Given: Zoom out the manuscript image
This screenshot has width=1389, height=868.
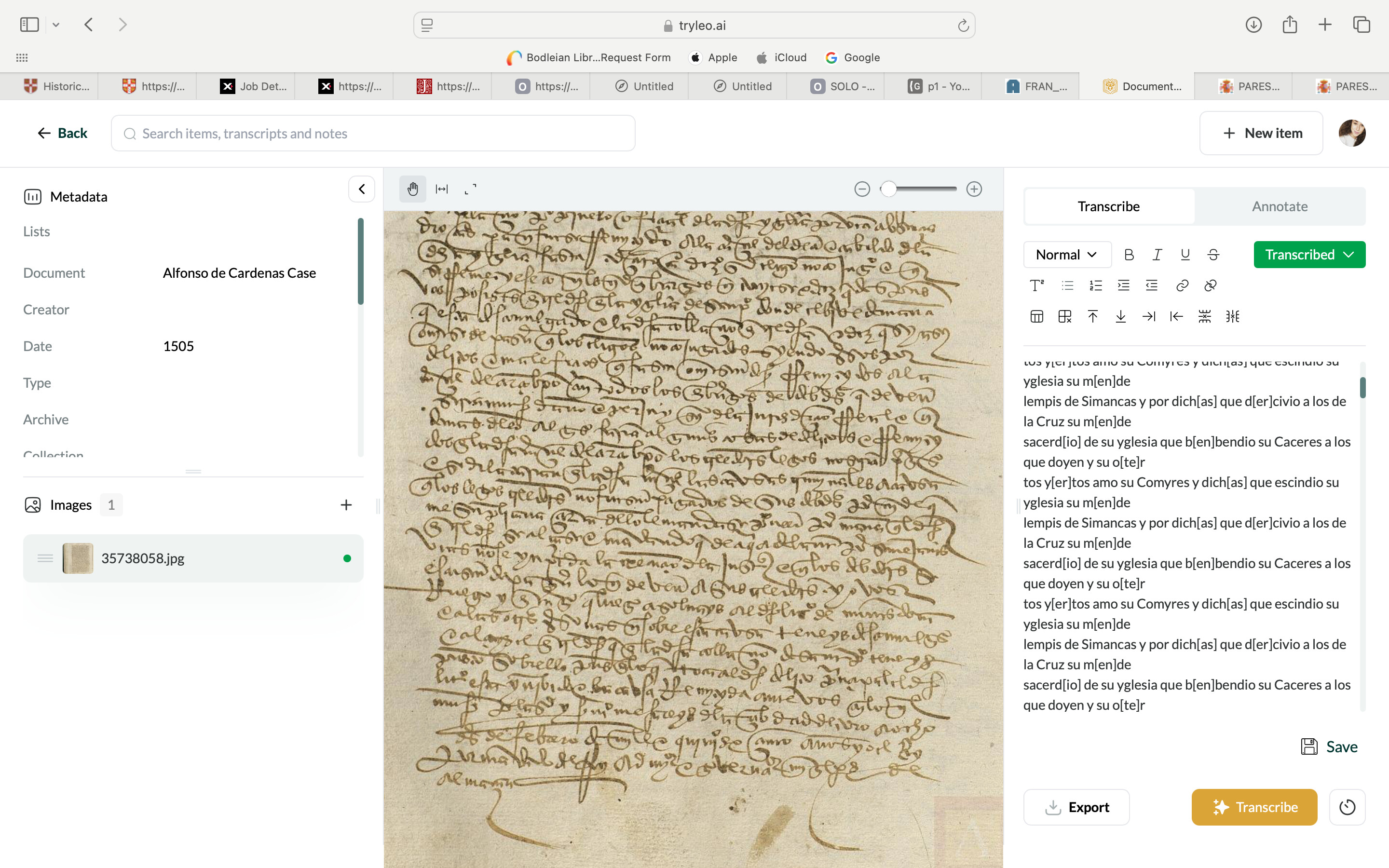Looking at the screenshot, I should point(861,189).
